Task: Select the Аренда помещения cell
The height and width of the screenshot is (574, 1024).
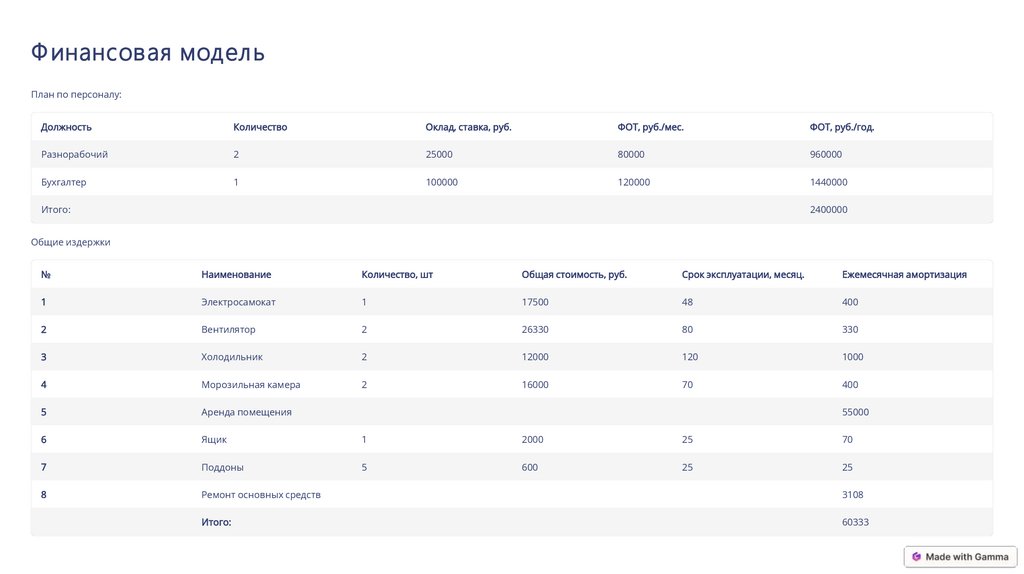Action: (246, 412)
